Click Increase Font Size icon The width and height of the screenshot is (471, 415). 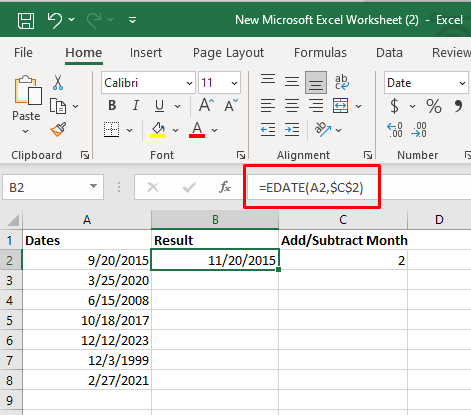[206, 105]
